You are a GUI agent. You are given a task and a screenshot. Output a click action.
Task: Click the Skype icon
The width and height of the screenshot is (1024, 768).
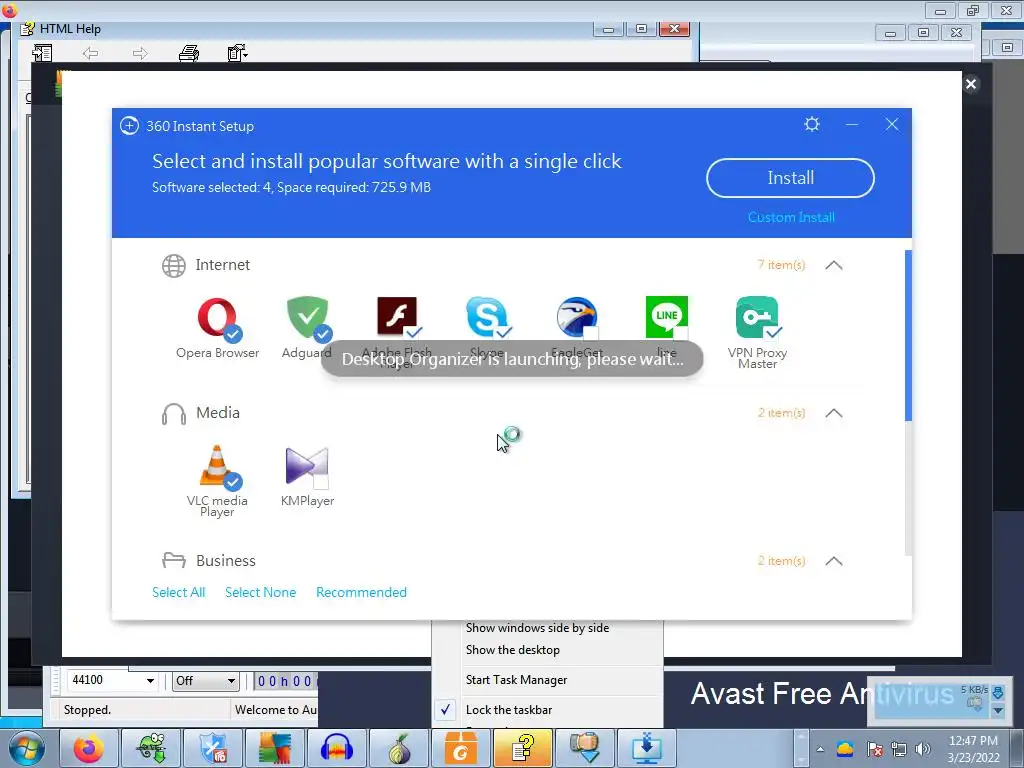coord(486,316)
